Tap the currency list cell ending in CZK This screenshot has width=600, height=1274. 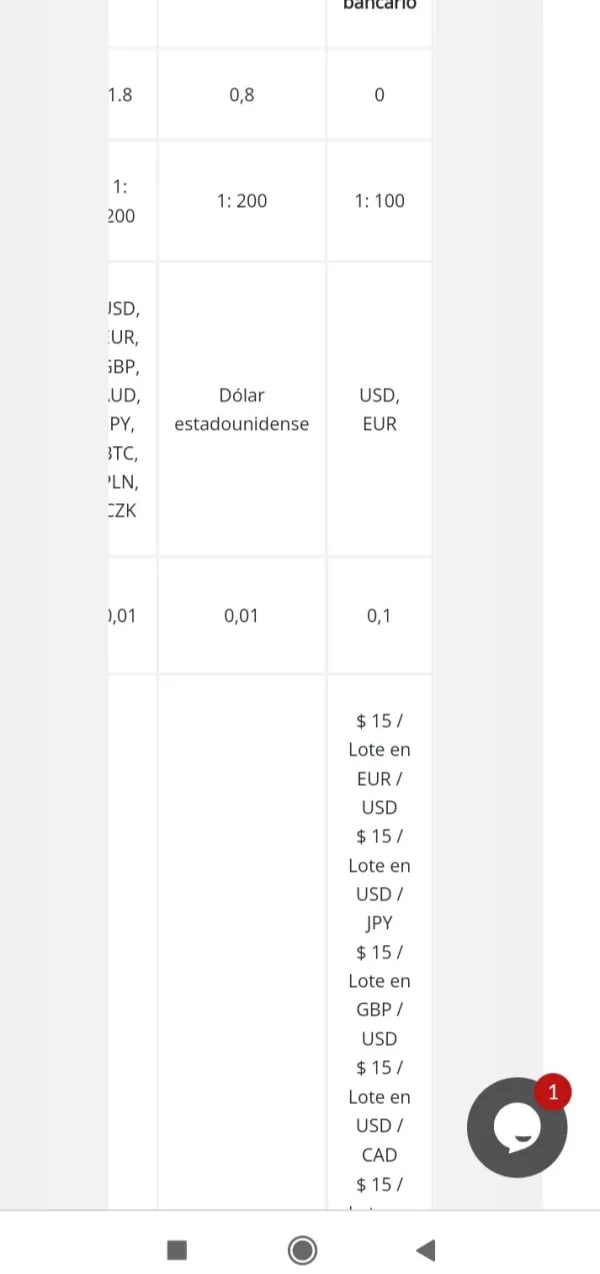(124, 410)
